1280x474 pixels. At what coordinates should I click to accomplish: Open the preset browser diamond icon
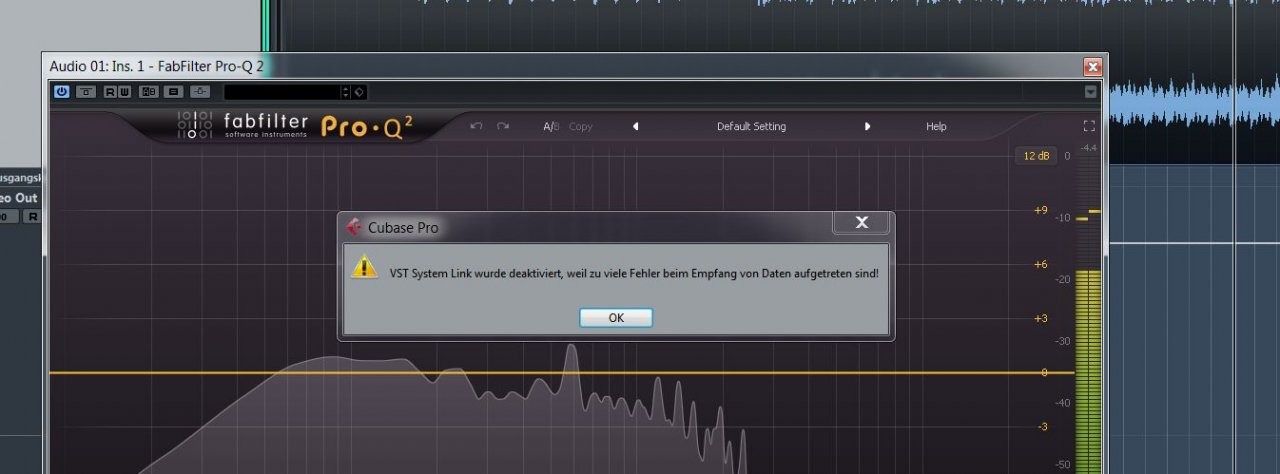click(x=359, y=92)
